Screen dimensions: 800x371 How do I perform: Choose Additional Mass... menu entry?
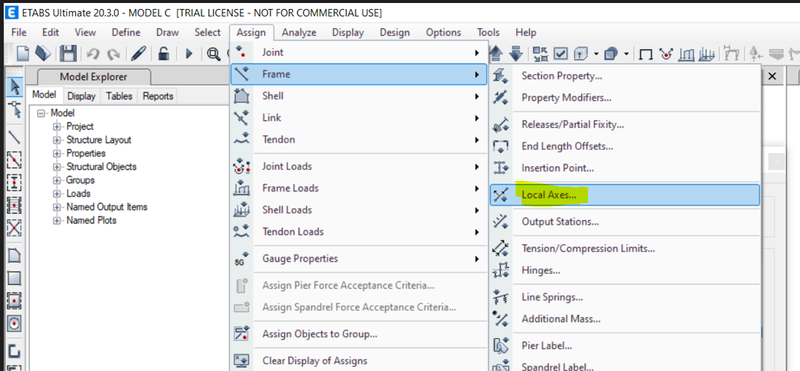pos(624,319)
